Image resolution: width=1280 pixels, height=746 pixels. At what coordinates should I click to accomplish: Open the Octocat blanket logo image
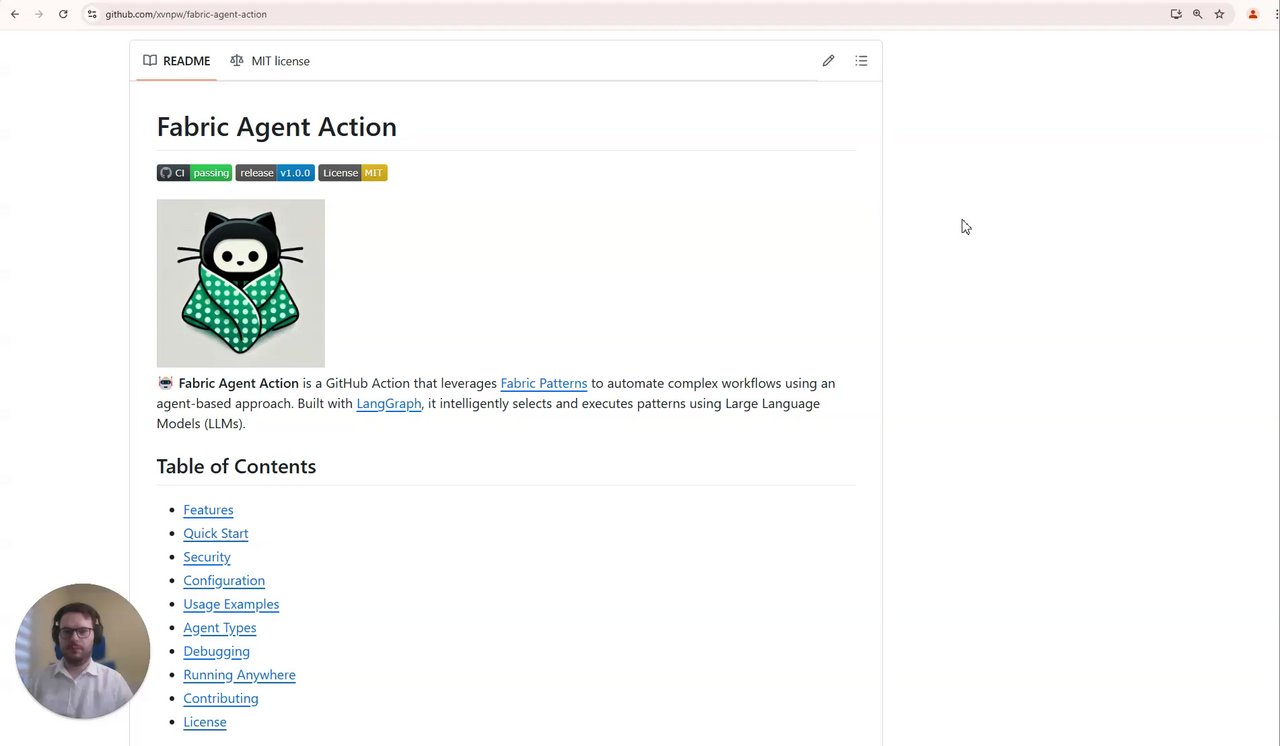click(x=241, y=283)
